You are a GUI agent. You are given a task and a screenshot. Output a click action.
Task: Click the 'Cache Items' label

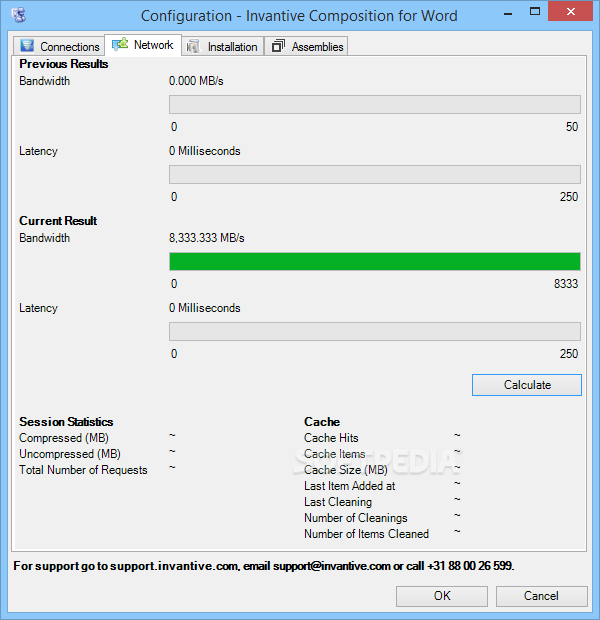pyautogui.click(x=335, y=454)
